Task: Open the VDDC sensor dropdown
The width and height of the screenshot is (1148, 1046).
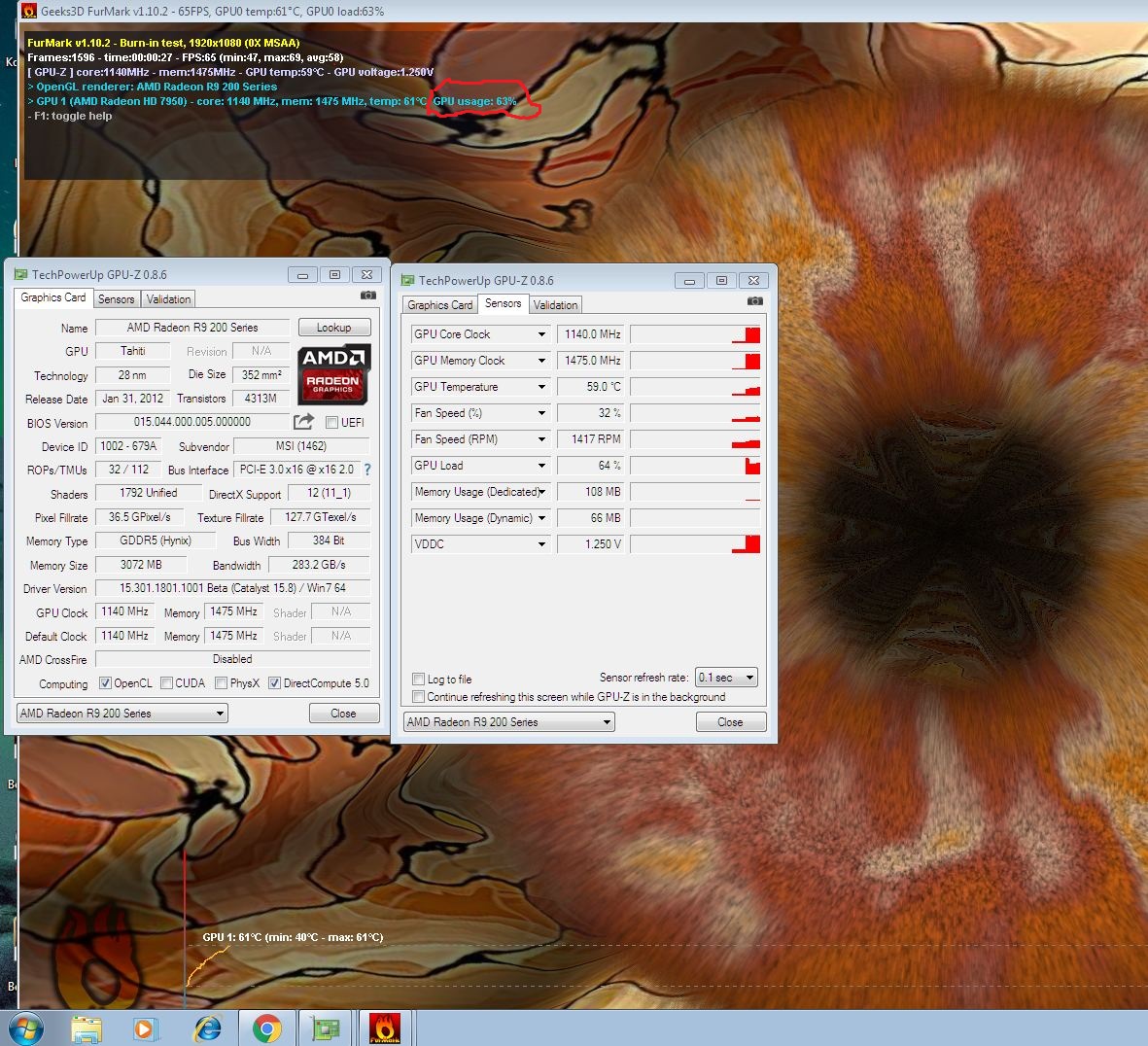Action: (541, 544)
